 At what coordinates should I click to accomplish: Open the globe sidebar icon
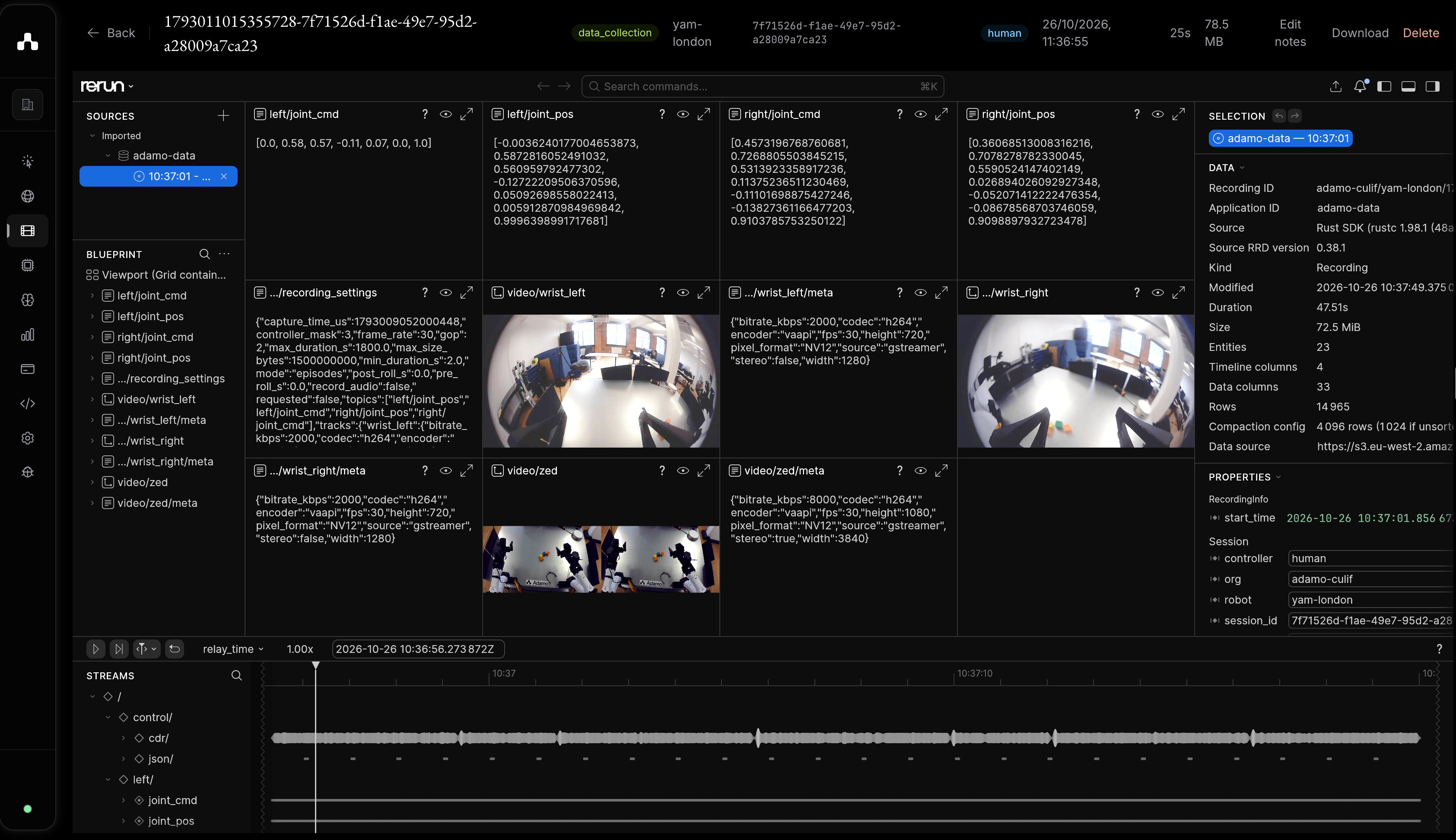point(28,196)
